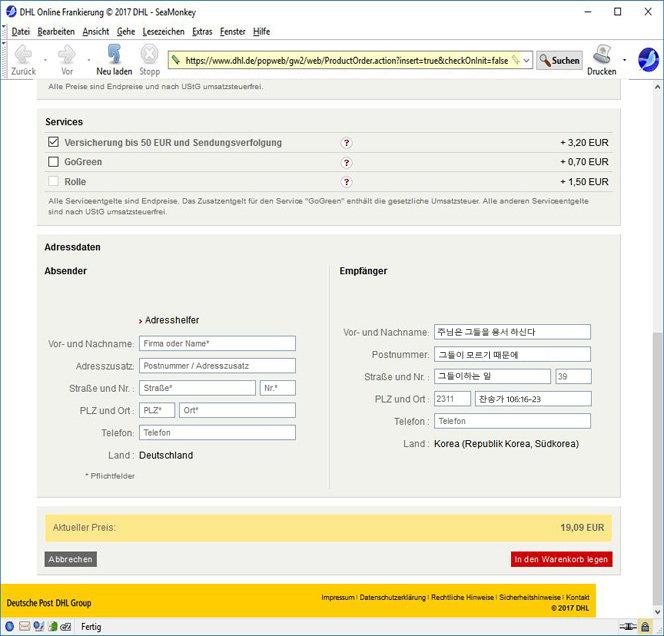Click the Abbrechen button

[71, 559]
